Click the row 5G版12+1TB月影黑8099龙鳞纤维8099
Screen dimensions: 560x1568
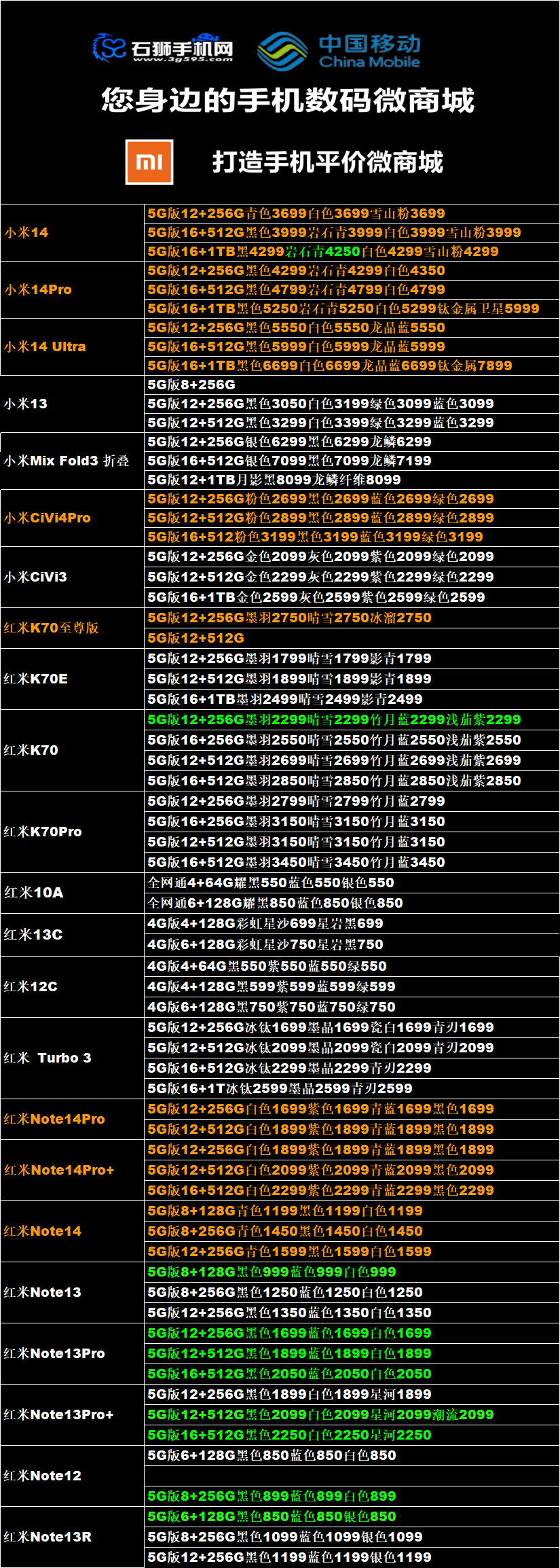coord(352,480)
